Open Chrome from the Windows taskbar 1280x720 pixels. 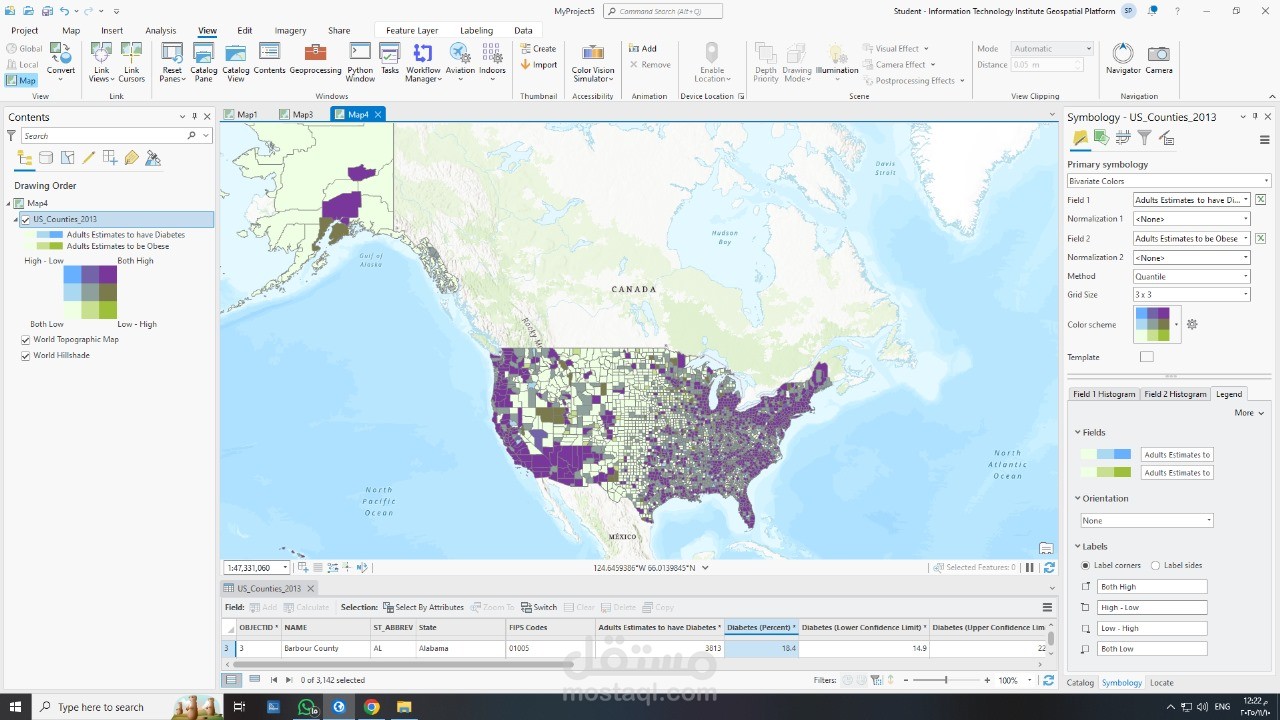(371, 707)
